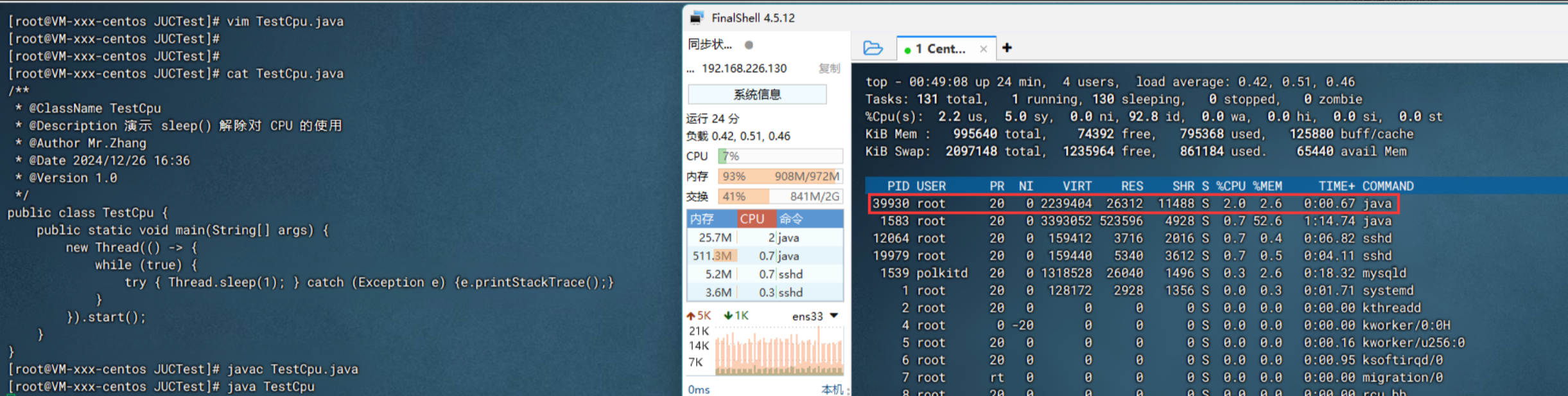This screenshot has height=396, width=1568.
Task: Sort processes by 命令 column header
Action: pos(791,219)
